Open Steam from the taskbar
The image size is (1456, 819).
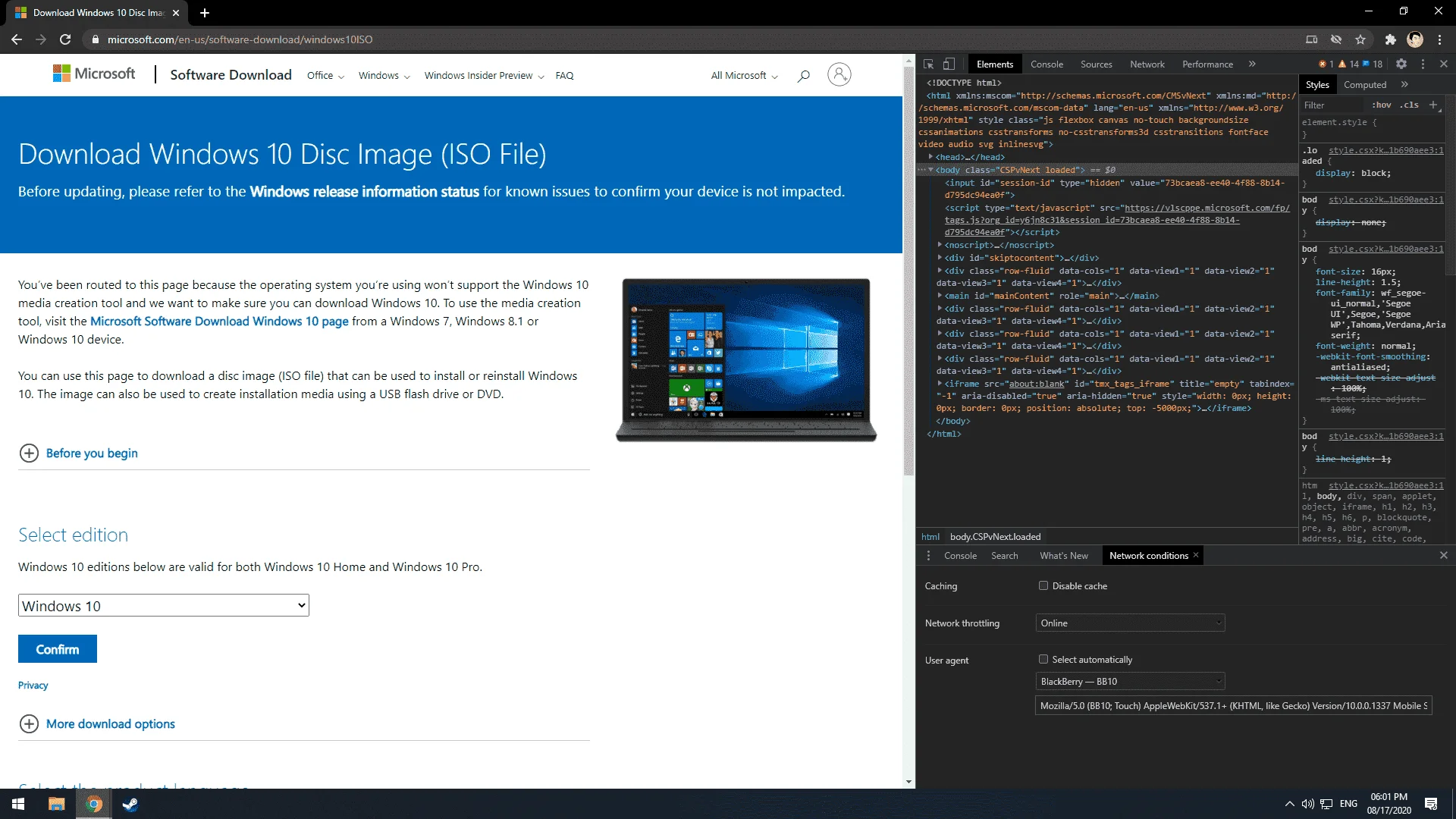(130, 804)
